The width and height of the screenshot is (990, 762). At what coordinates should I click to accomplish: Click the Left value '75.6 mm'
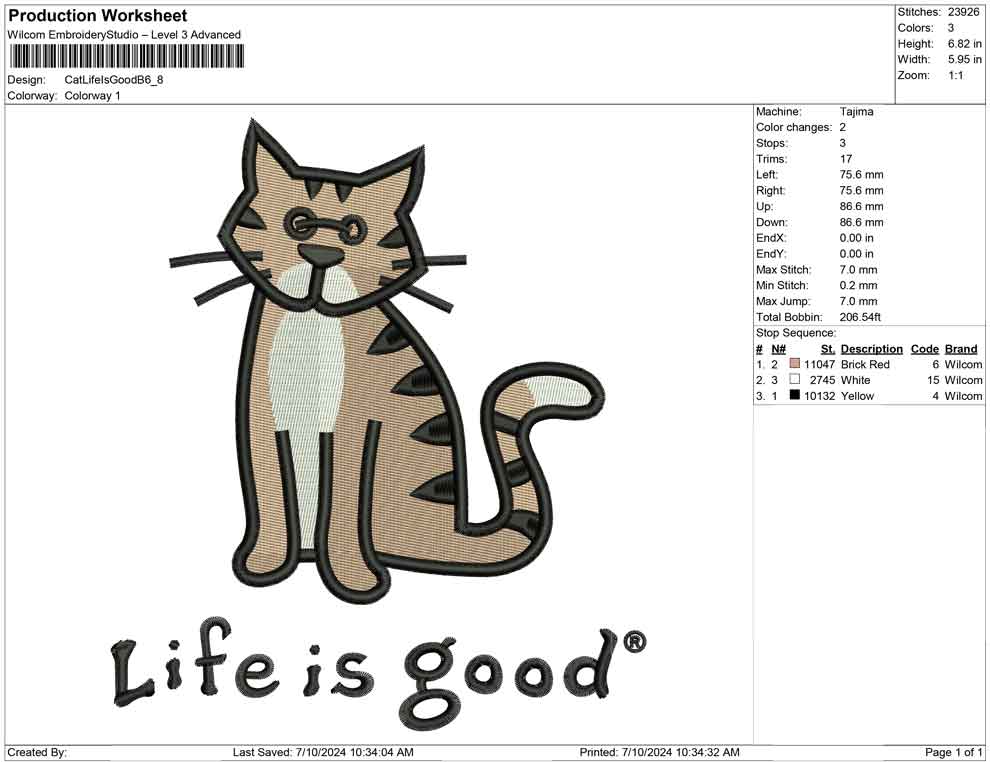click(x=861, y=175)
